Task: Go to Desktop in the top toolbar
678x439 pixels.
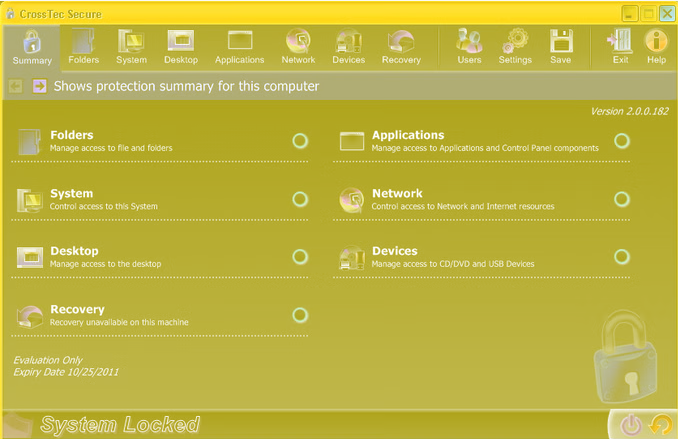Action: (x=181, y=47)
